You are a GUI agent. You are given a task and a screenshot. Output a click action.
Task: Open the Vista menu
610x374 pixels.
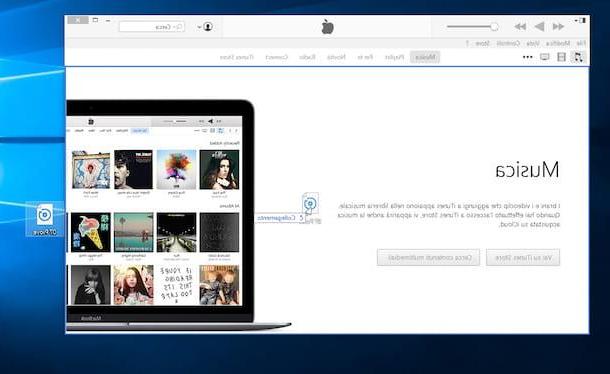pos(533,43)
